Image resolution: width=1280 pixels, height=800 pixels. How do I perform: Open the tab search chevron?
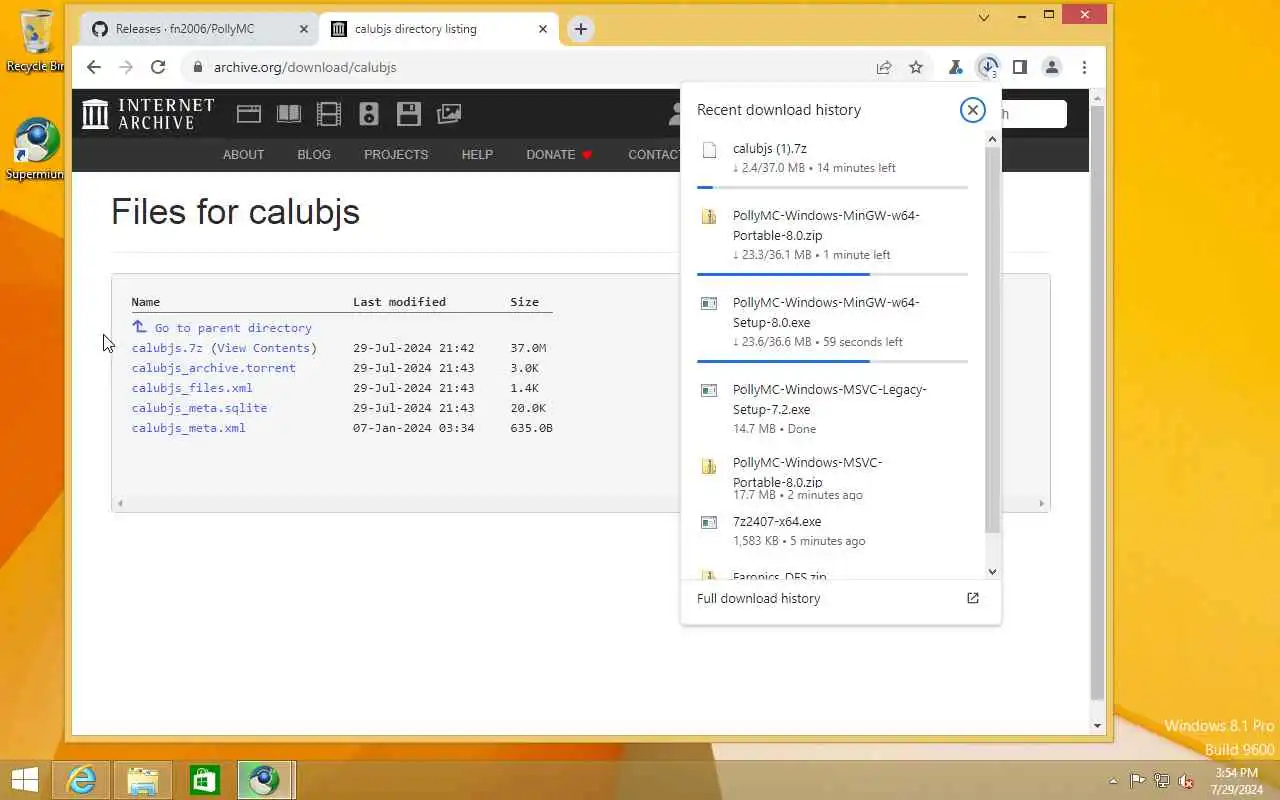tap(984, 16)
